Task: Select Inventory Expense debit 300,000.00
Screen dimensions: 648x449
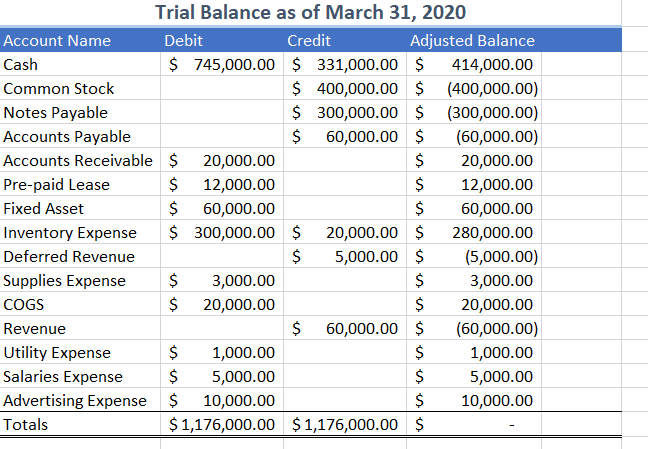Action: 222,232
